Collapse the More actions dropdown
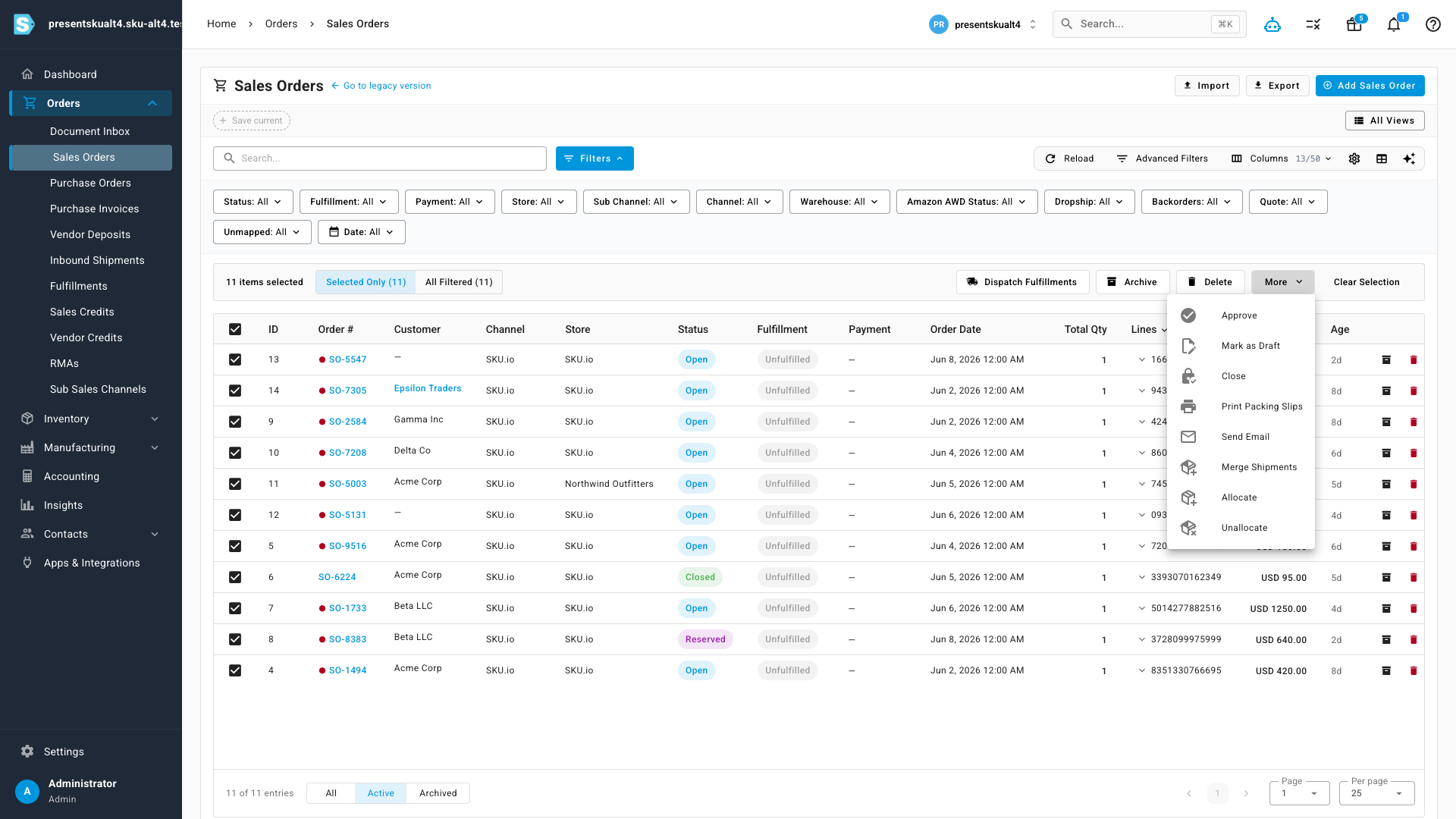Viewport: 1456px width, 819px height. coord(1283,282)
